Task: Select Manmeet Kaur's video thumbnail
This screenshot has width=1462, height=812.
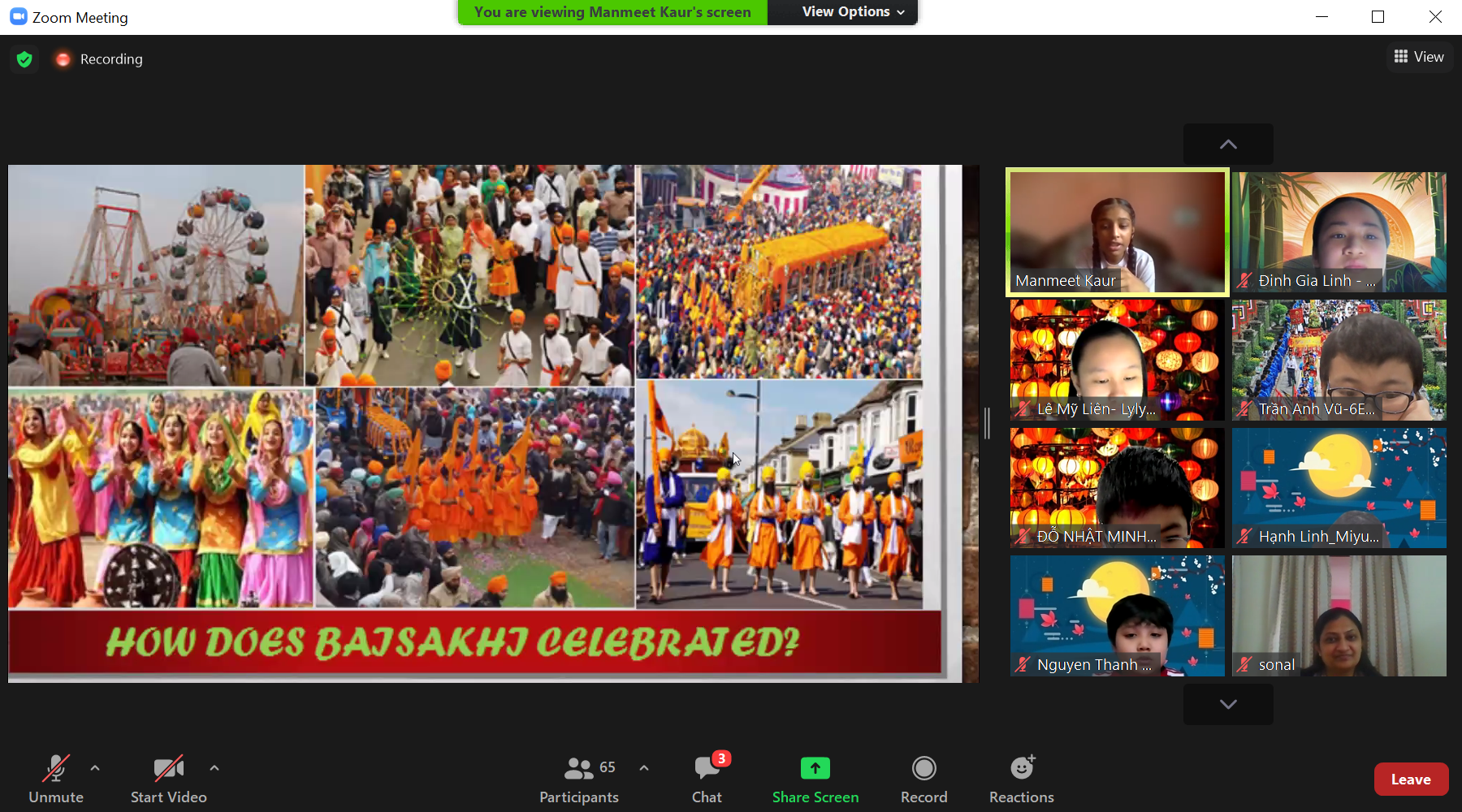Action: pos(1117,231)
